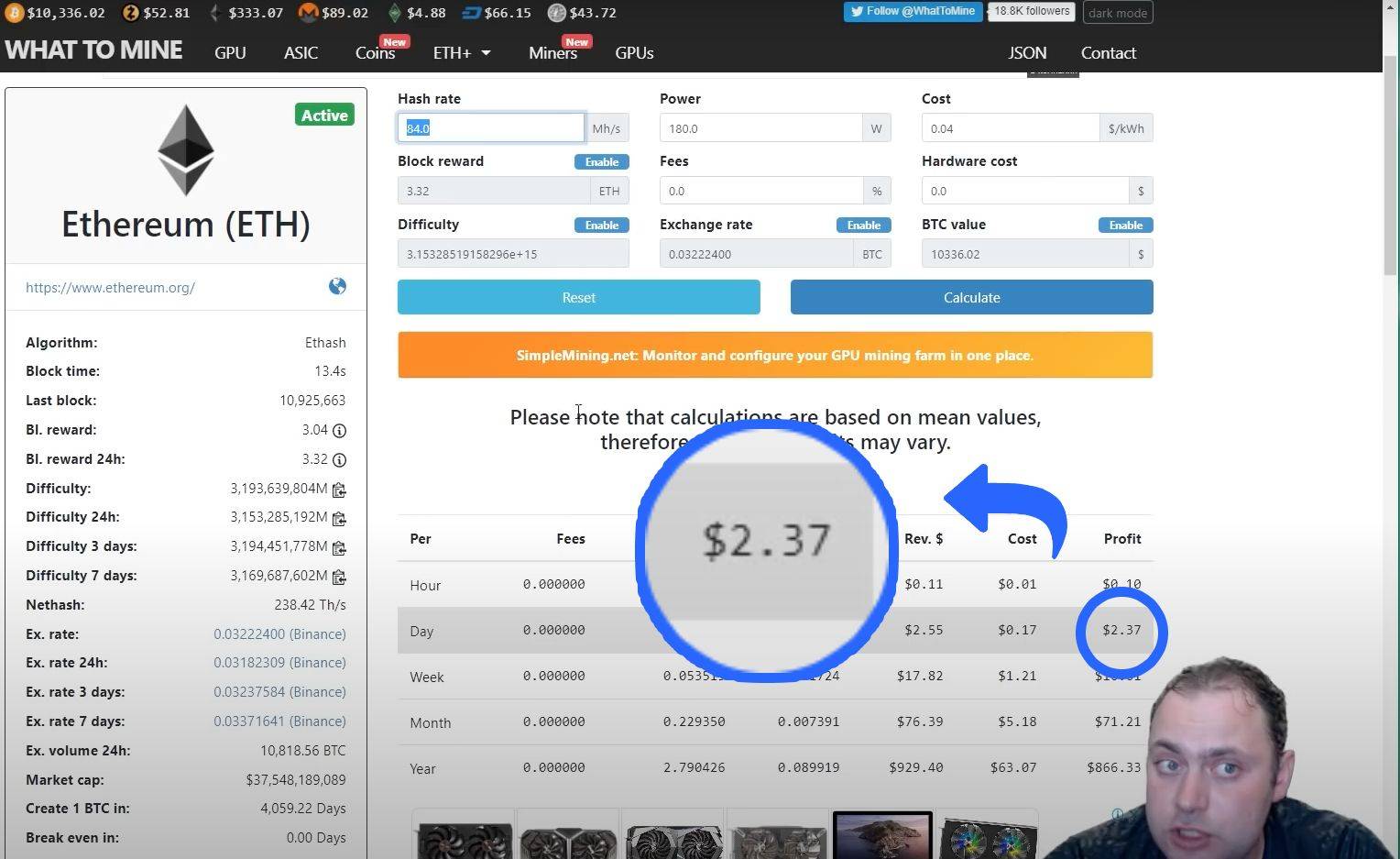Copy Difficulty 7 days via clipboard icon
The height and width of the screenshot is (859, 1400).
pos(339,578)
